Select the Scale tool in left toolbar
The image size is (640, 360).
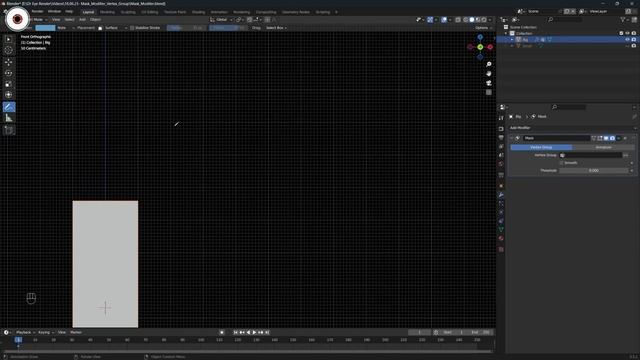(9, 84)
